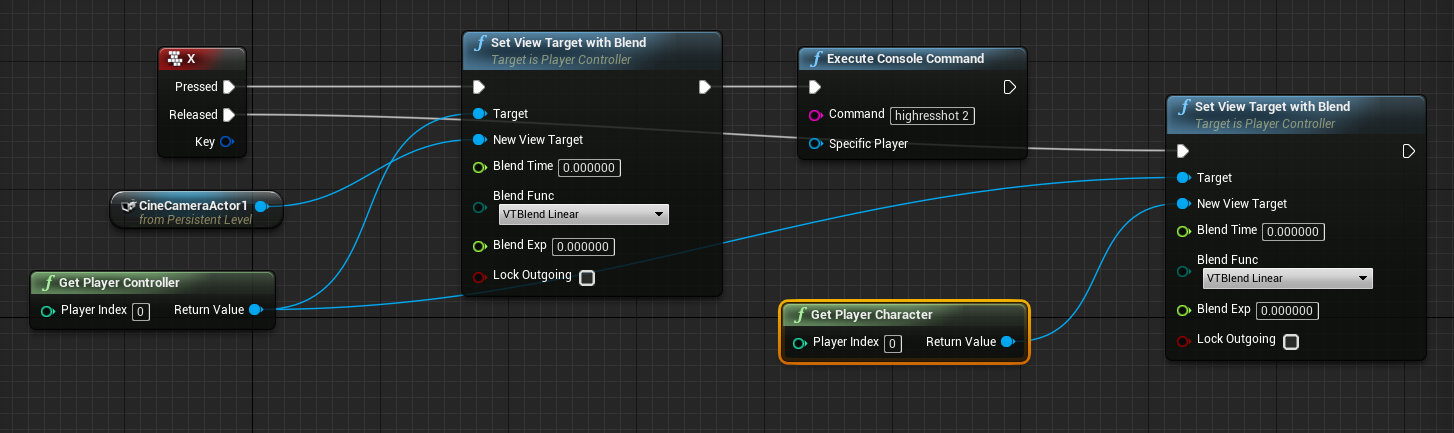This screenshot has height=433, width=1454.
Task: Click Player Index field on Get Player Controller
Action: coord(141,312)
